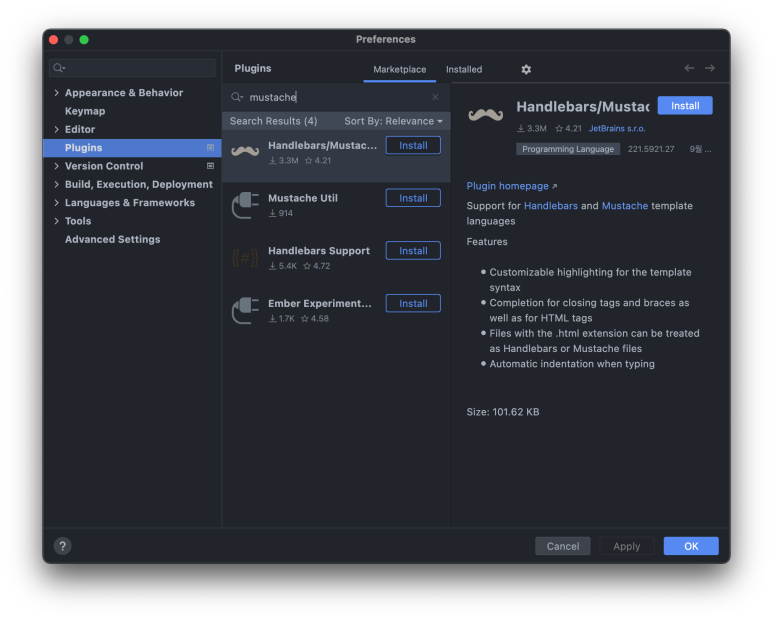Viewport: 773px width, 620px height.
Task: Navigate forward with the right arrow
Action: 709,68
